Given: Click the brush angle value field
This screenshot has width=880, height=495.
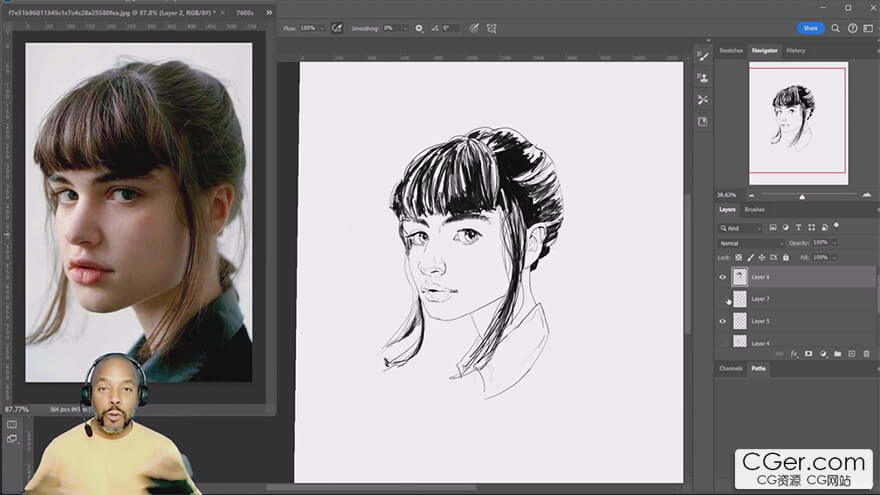Looking at the screenshot, I should pos(451,28).
